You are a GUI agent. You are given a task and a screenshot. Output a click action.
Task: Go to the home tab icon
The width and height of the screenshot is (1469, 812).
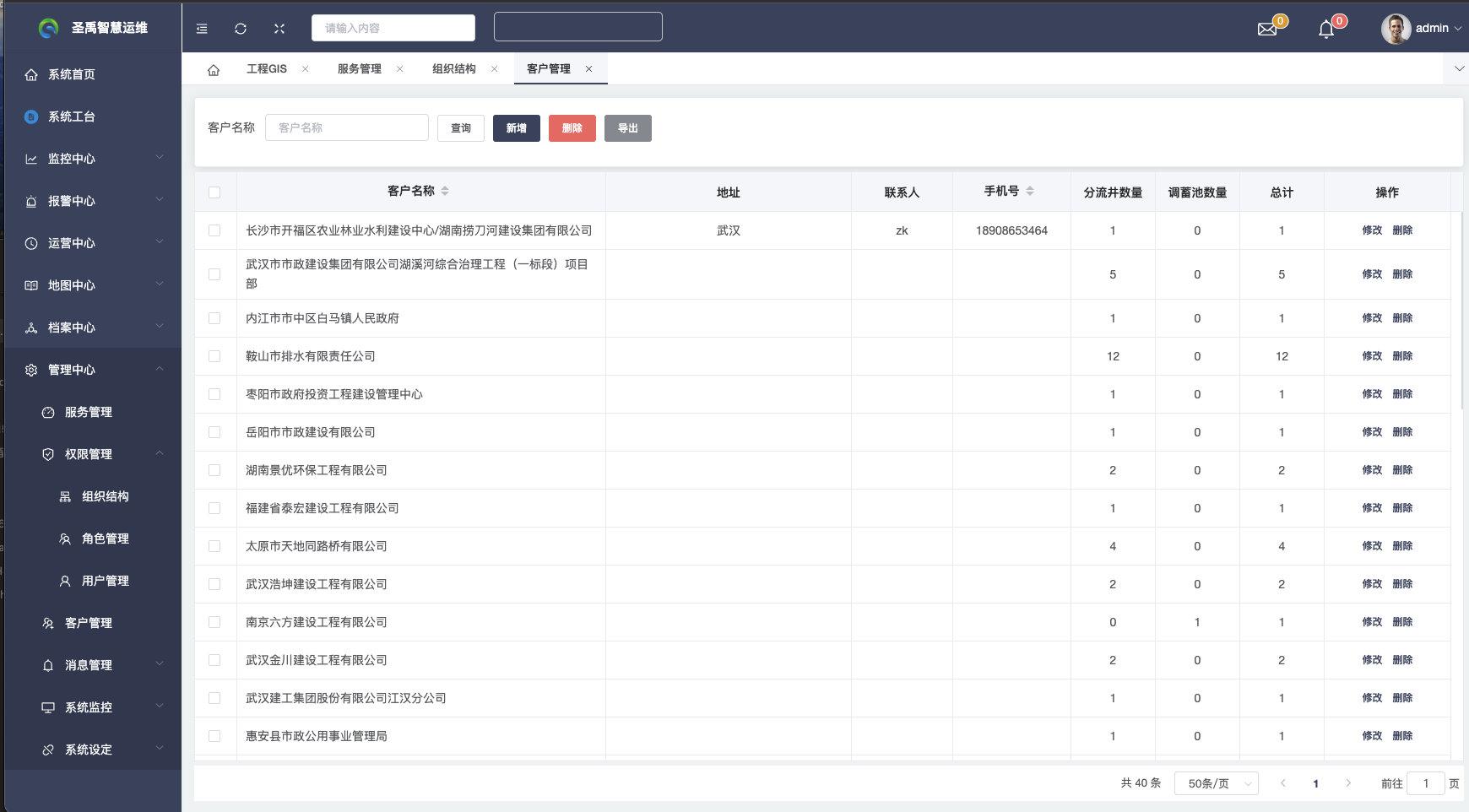click(x=214, y=70)
